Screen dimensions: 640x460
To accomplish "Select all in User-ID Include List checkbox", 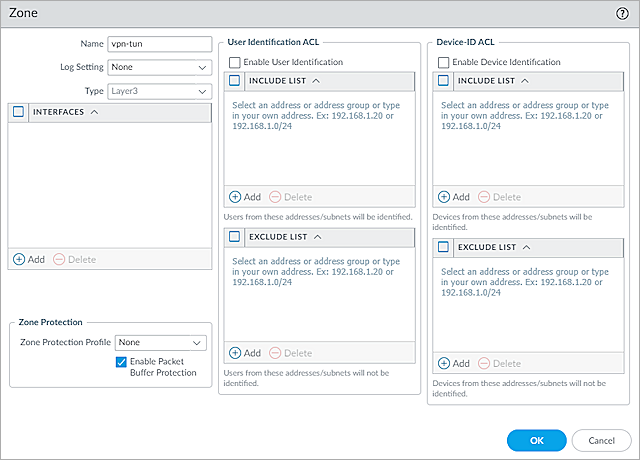I will click(x=234, y=80).
